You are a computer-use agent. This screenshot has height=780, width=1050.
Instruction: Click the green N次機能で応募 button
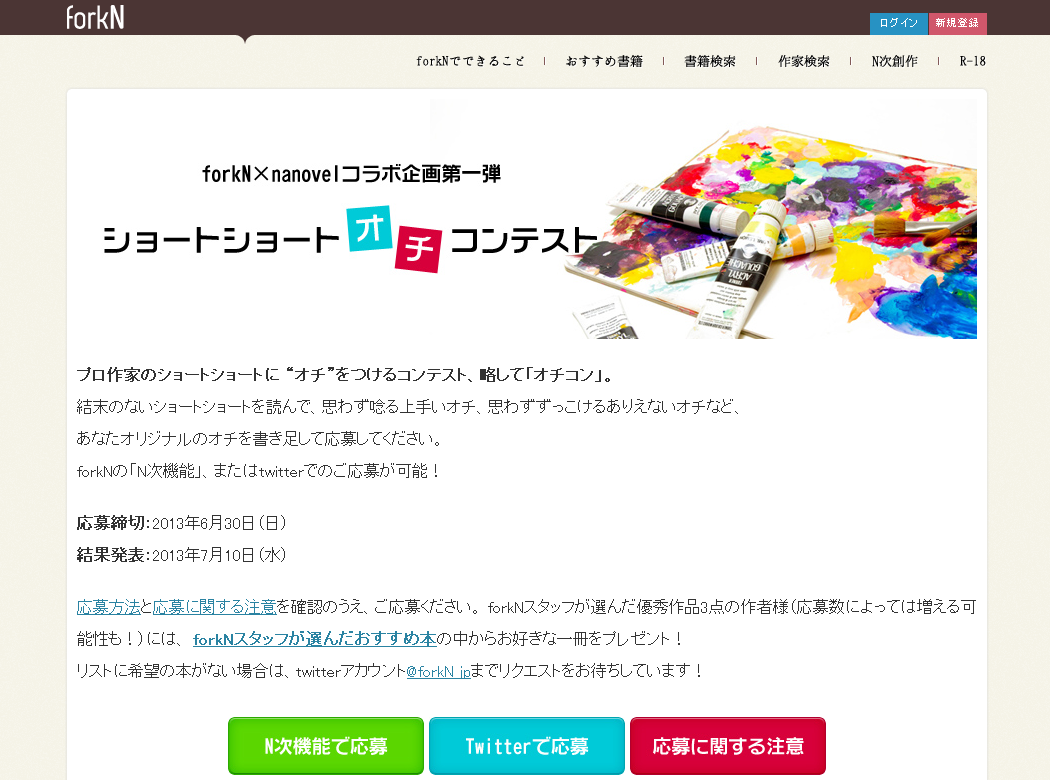point(326,746)
